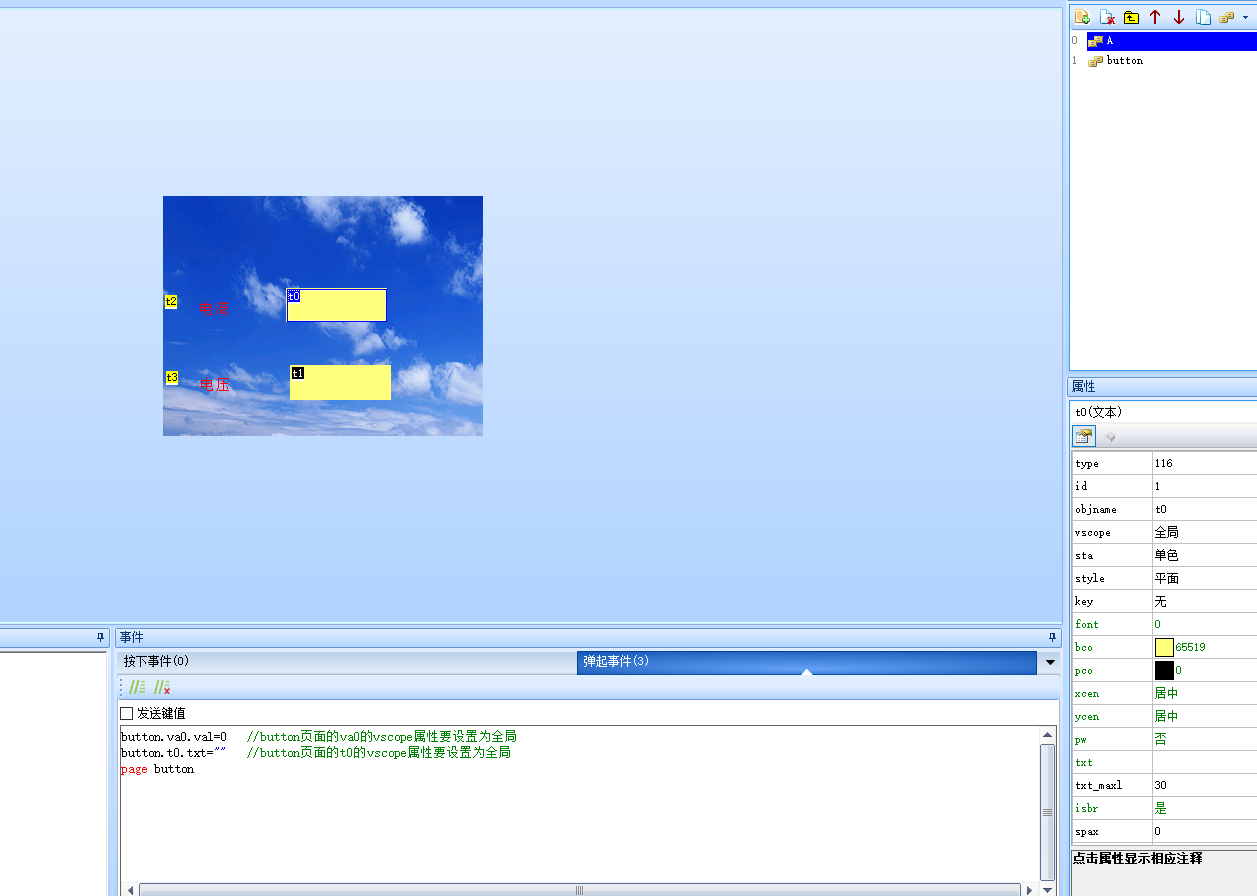
Task: Click the code line button.va0.val=0
Action: (x=174, y=736)
